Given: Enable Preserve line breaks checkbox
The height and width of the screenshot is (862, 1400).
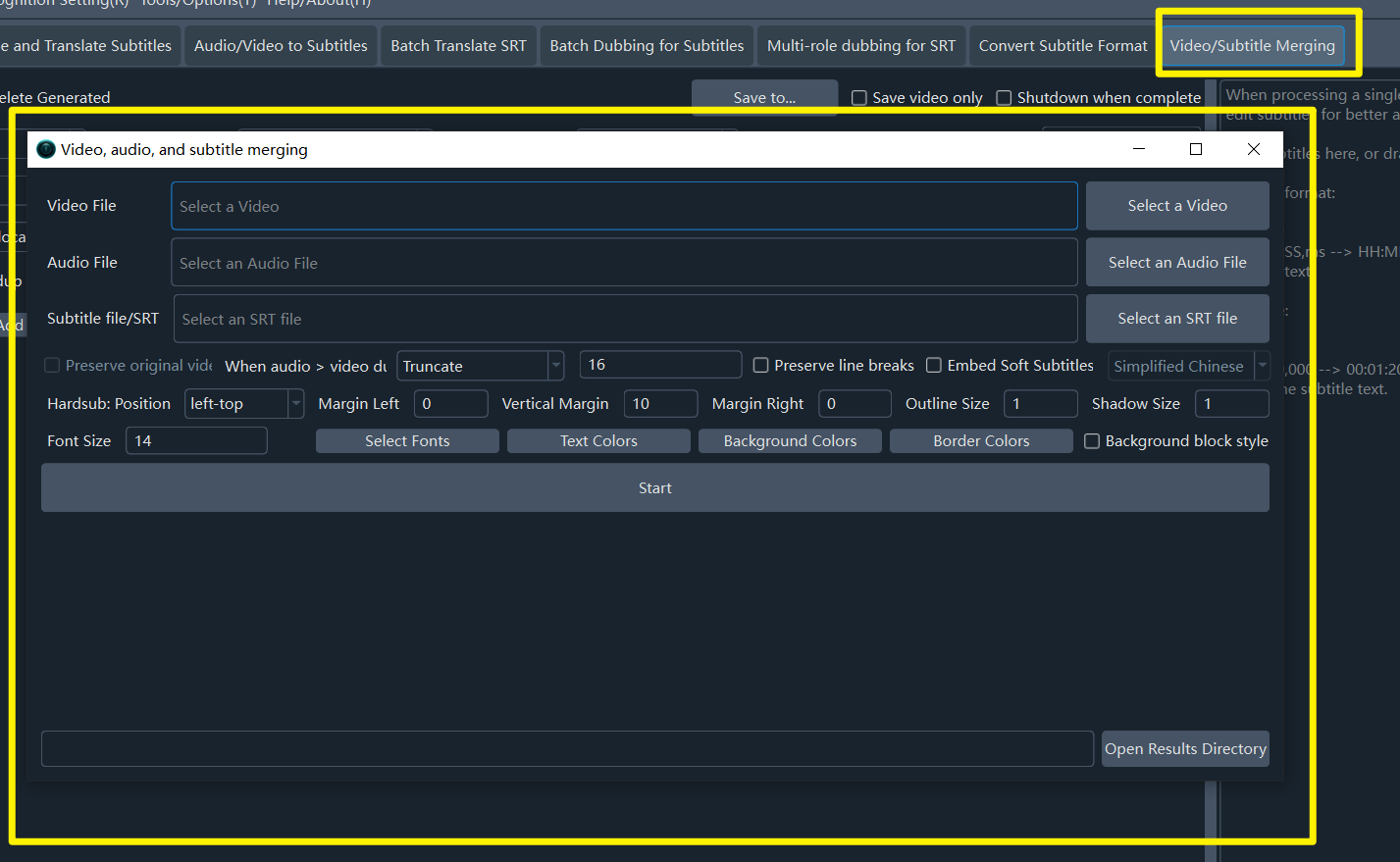Looking at the screenshot, I should click(x=760, y=366).
